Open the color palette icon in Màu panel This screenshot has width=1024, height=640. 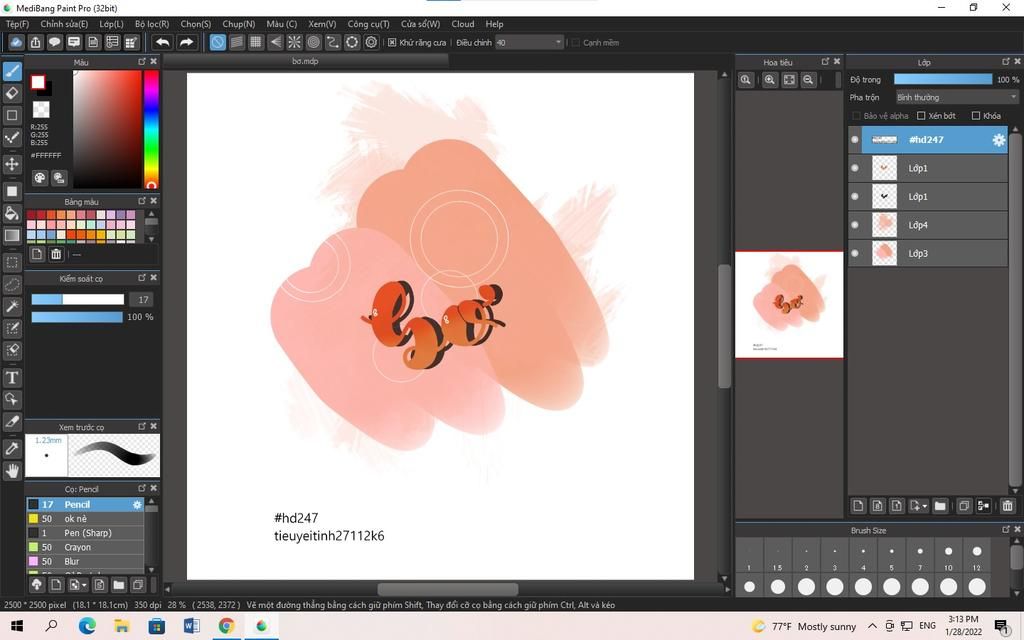click(x=40, y=178)
